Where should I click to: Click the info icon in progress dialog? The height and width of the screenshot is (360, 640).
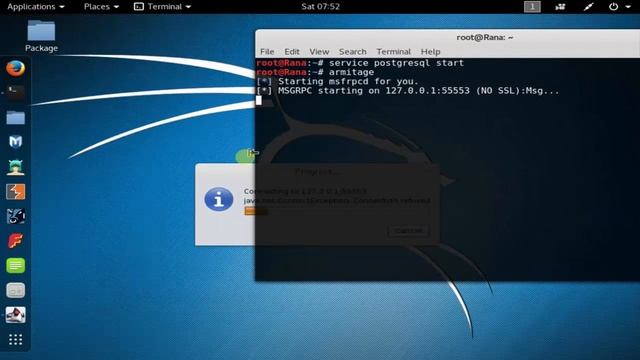point(219,199)
